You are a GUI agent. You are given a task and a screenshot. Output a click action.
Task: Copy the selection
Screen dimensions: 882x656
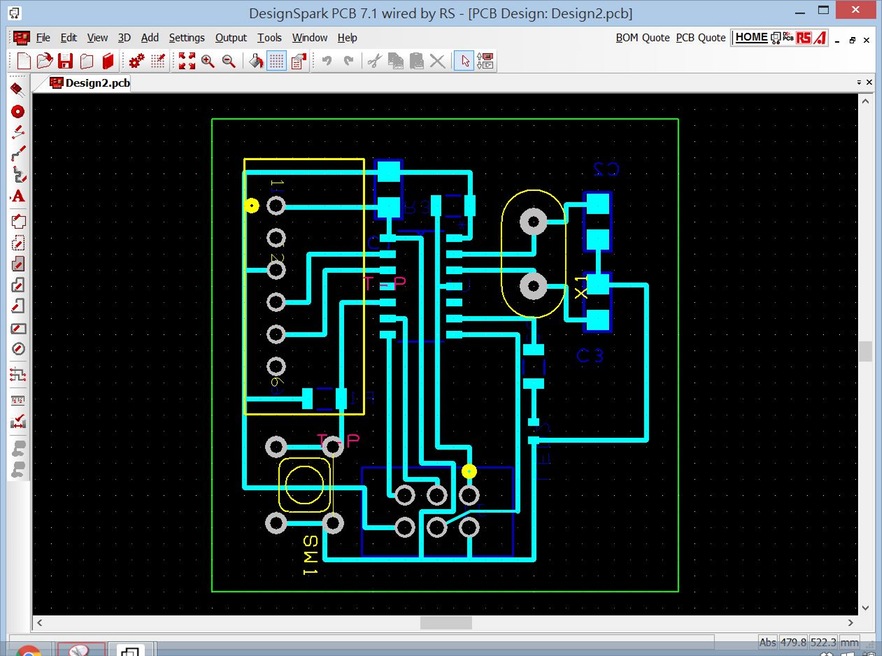click(395, 60)
